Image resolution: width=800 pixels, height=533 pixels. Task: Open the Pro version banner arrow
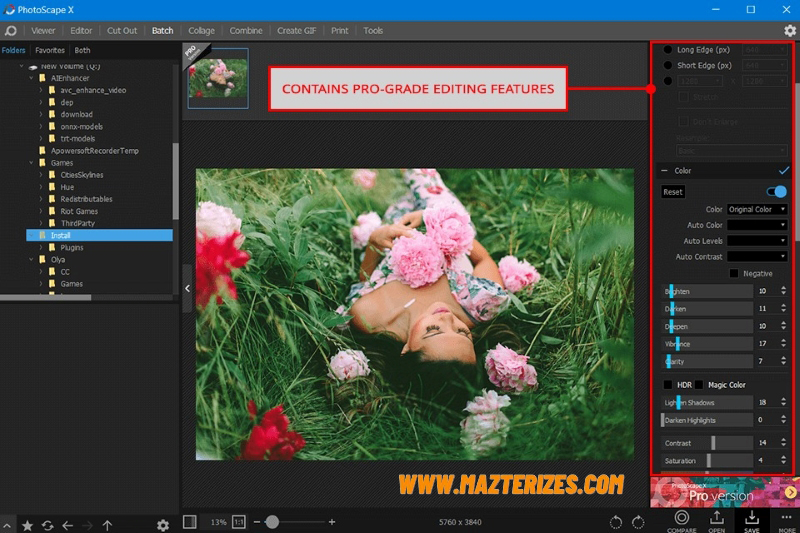[790, 492]
